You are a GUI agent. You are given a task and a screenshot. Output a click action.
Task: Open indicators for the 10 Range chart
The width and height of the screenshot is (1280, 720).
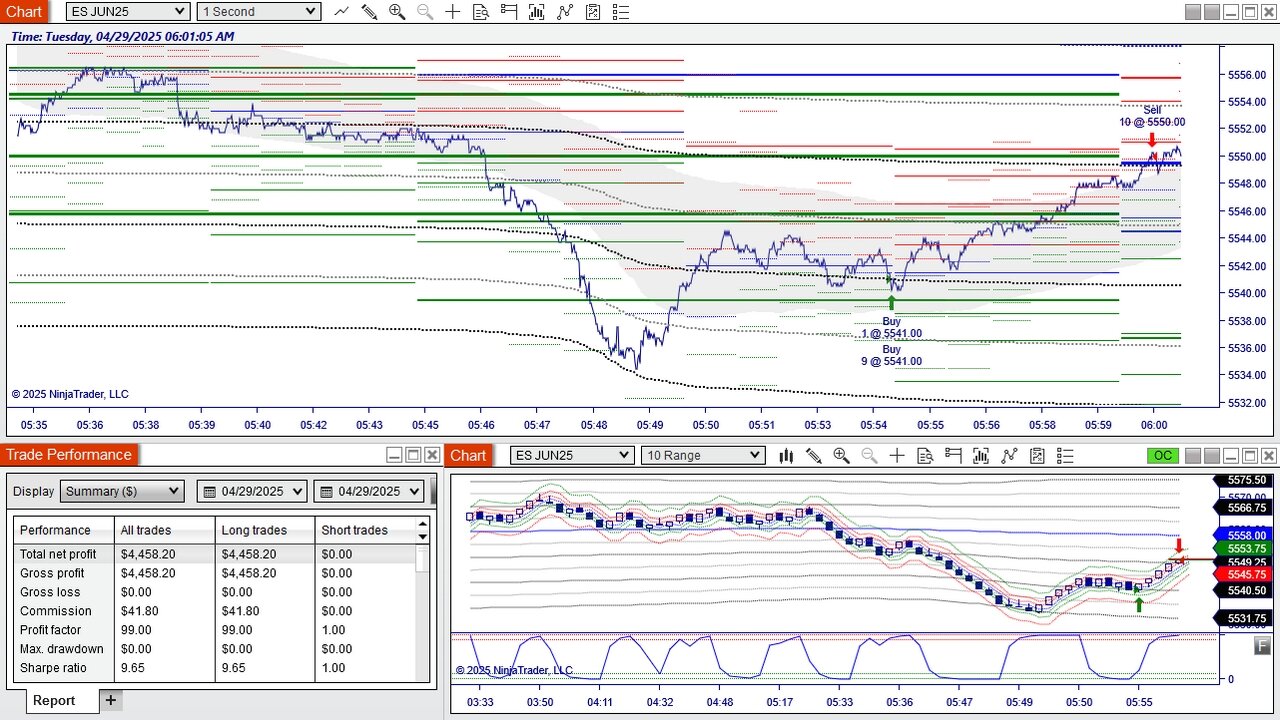click(981, 456)
